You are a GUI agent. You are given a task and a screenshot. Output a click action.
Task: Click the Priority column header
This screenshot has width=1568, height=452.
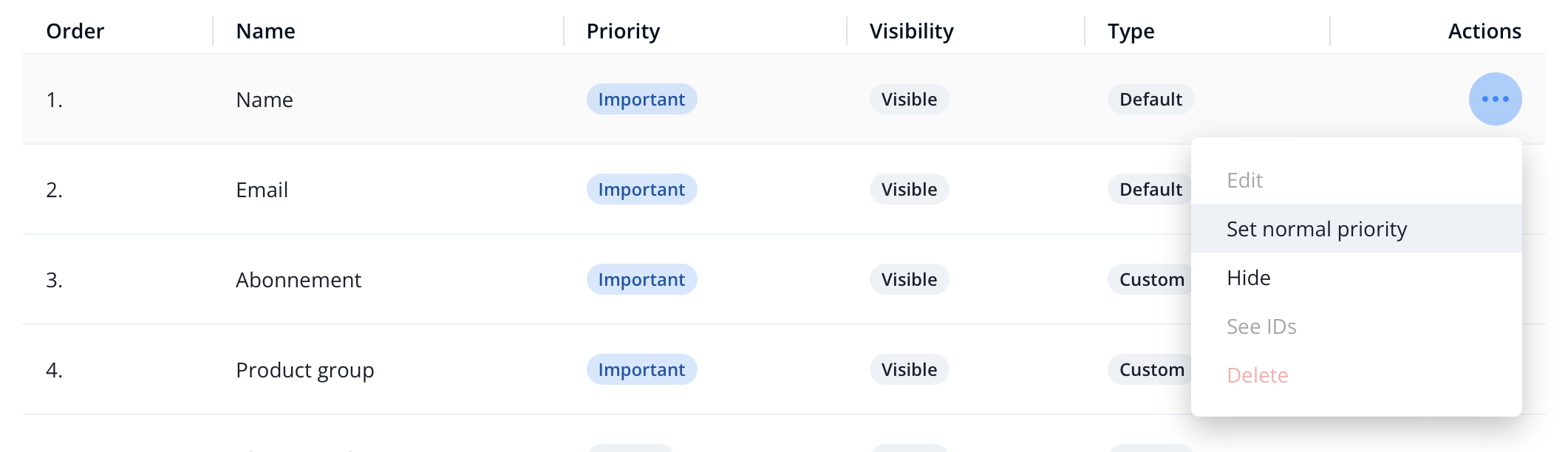(x=622, y=31)
